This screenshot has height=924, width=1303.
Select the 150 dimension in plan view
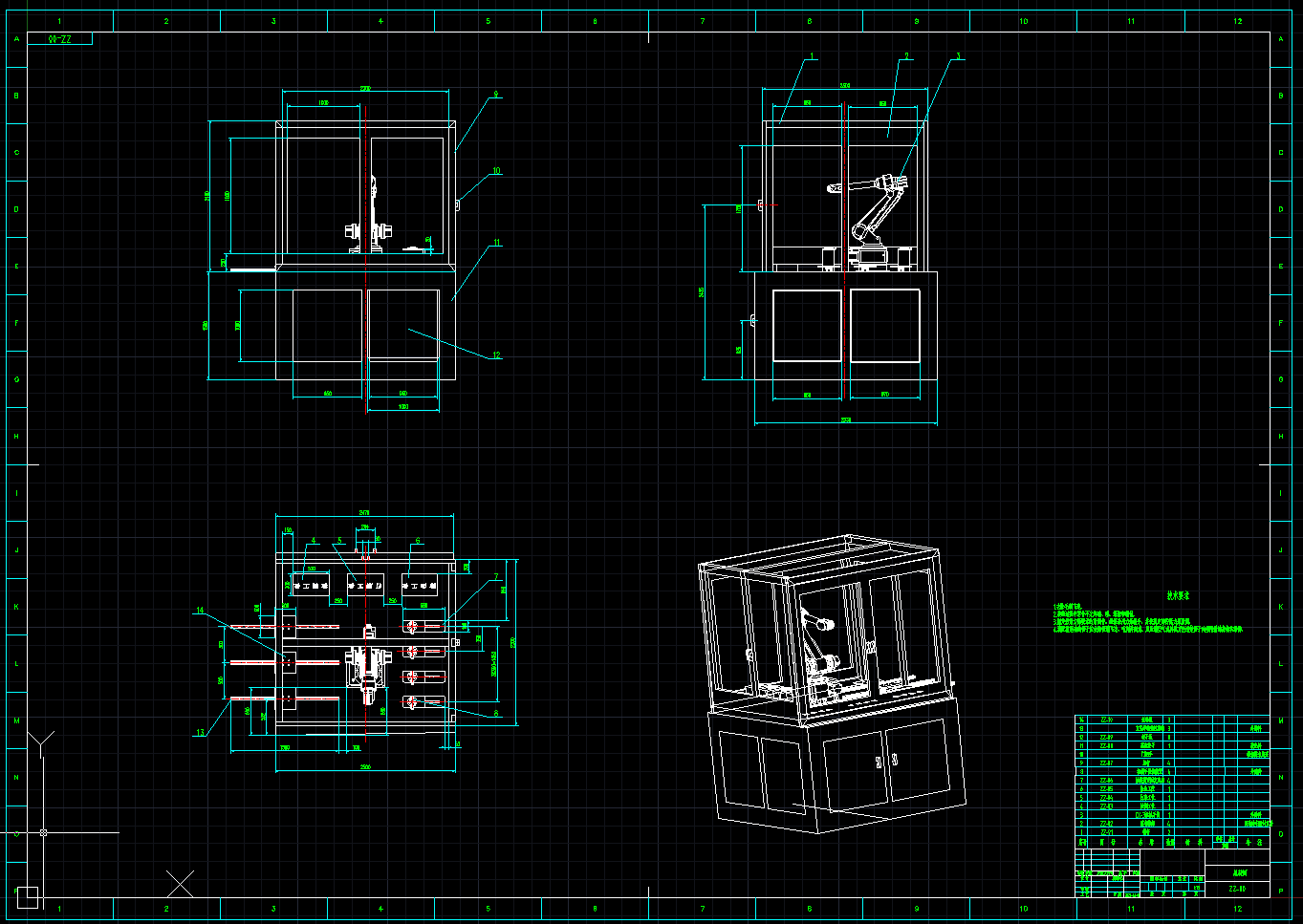click(288, 529)
